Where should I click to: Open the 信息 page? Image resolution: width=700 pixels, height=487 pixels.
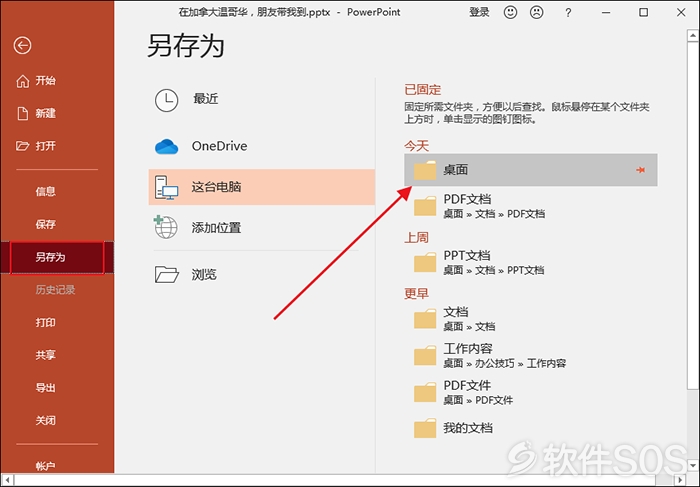[x=46, y=191]
